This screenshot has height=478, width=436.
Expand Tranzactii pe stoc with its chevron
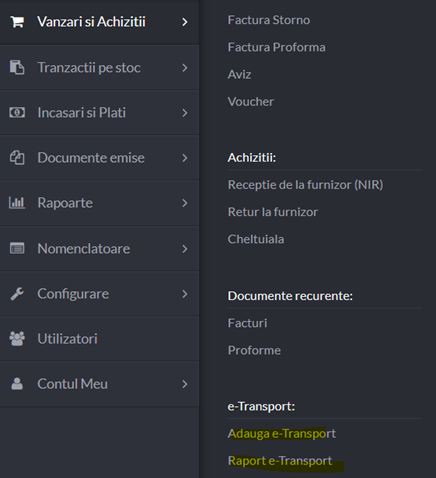(x=185, y=68)
